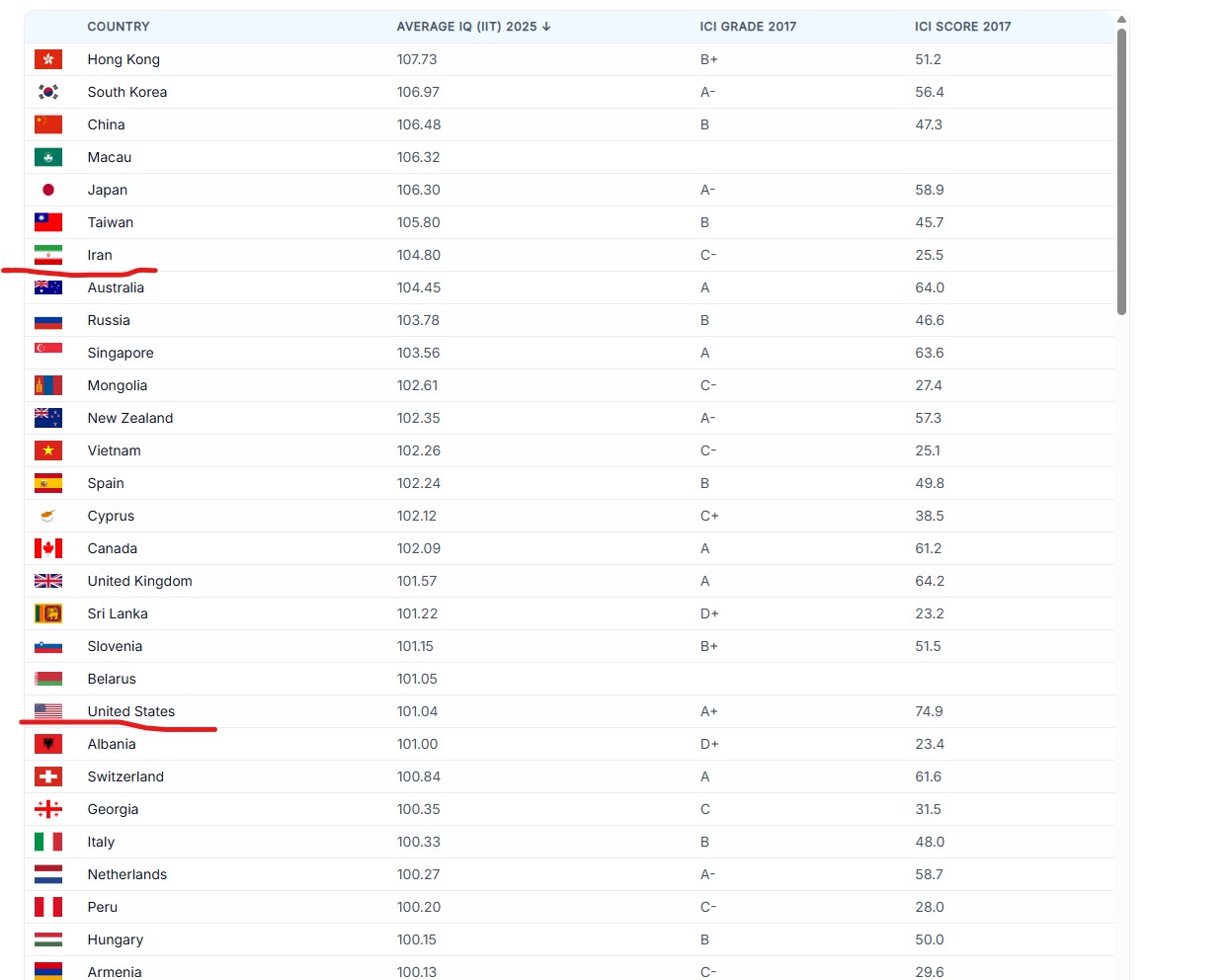Click the Iran country name

100,255
